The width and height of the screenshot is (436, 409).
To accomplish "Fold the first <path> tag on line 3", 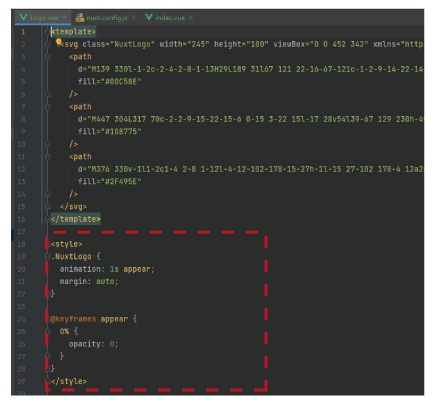I will [47, 57].
